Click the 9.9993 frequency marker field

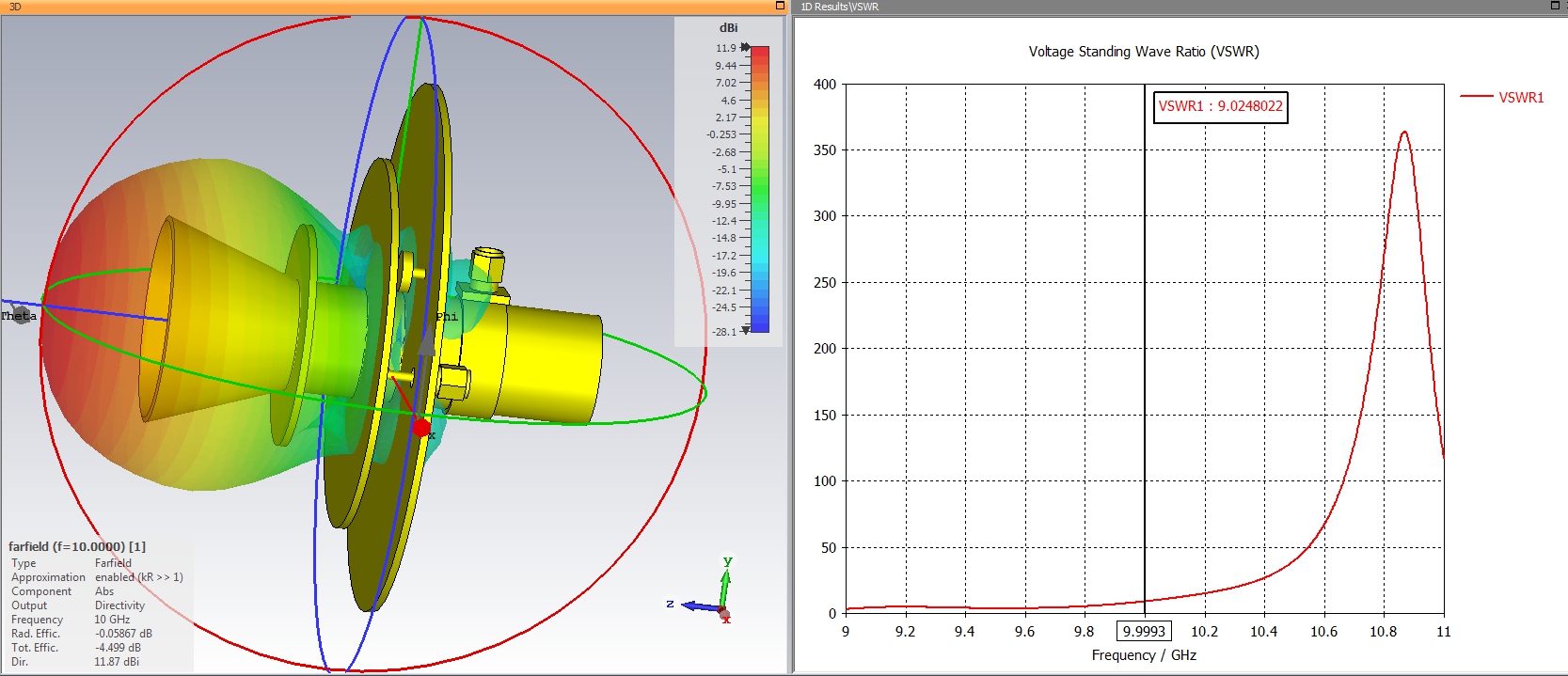click(1144, 632)
